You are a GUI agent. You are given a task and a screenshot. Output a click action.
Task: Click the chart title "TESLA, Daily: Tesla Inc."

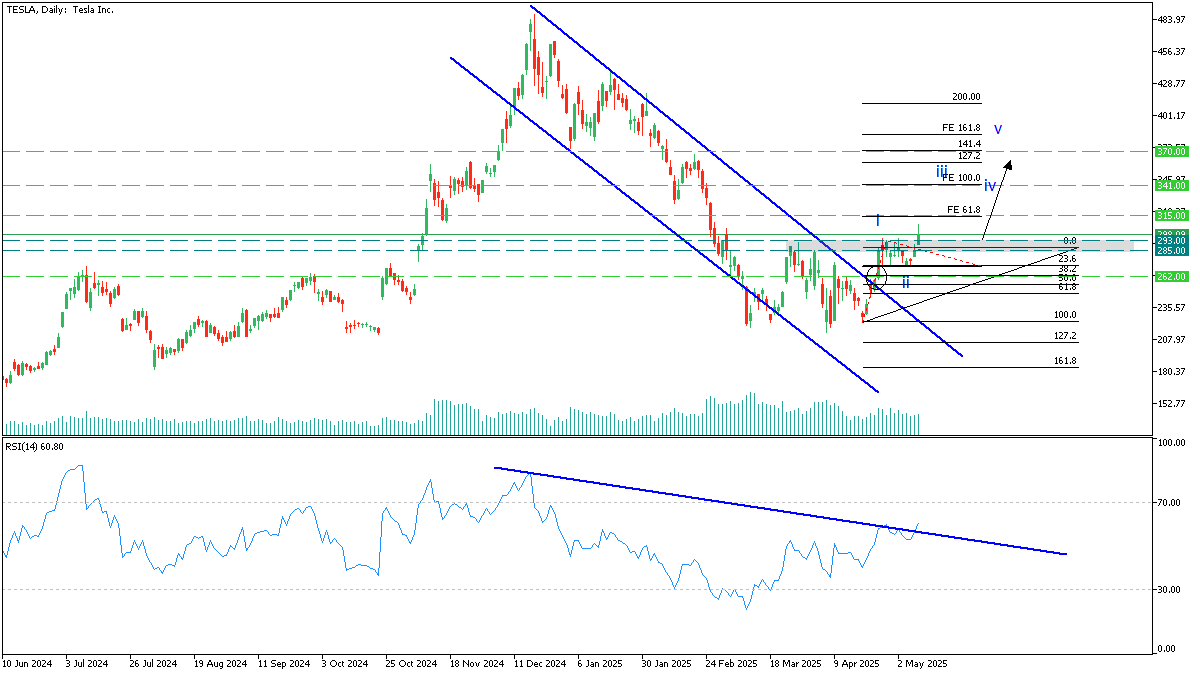(x=58, y=9)
